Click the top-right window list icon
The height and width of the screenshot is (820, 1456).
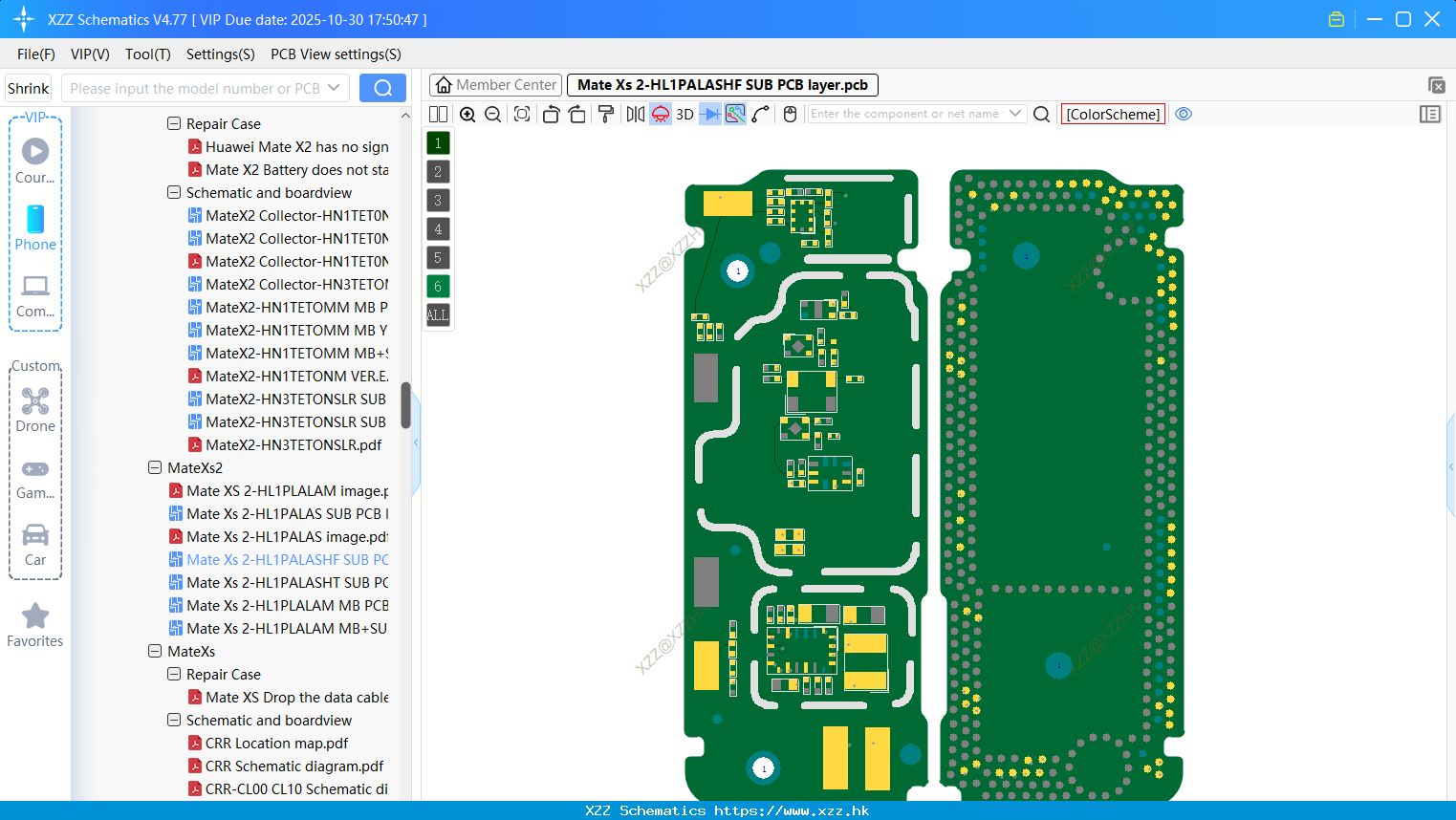pyautogui.click(x=1436, y=85)
